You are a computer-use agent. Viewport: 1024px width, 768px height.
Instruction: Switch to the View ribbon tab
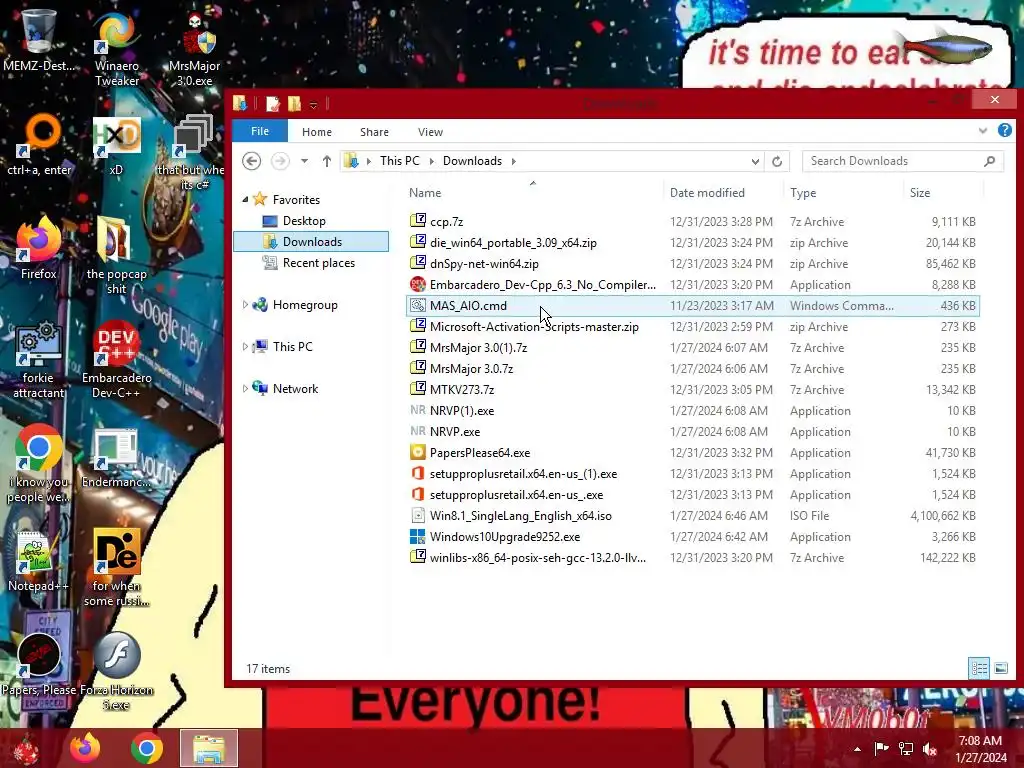tap(430, 132)
